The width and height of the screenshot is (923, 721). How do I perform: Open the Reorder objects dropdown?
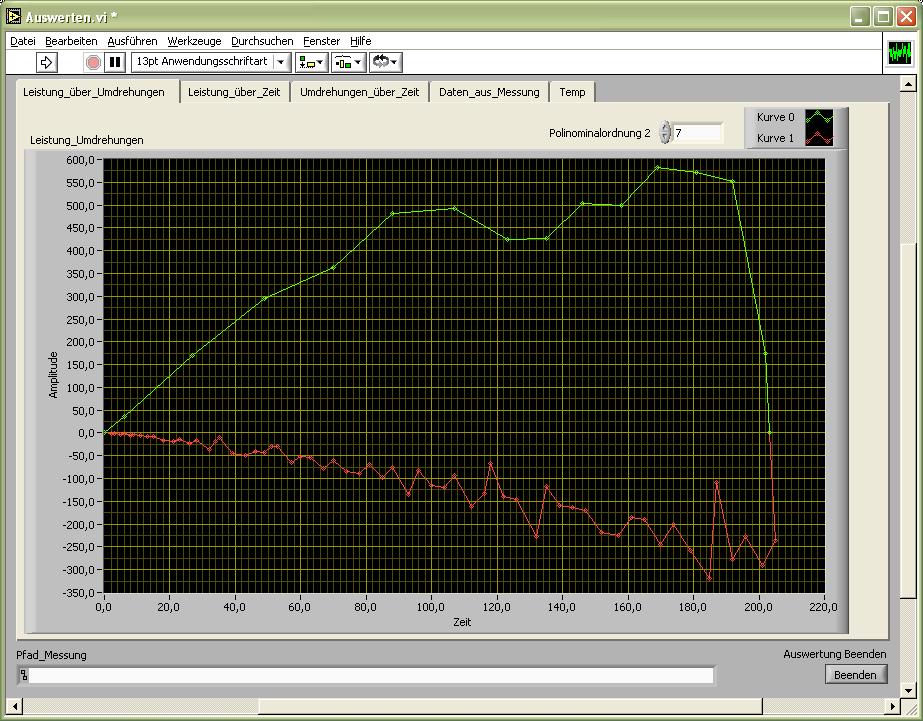coord(385,62)
